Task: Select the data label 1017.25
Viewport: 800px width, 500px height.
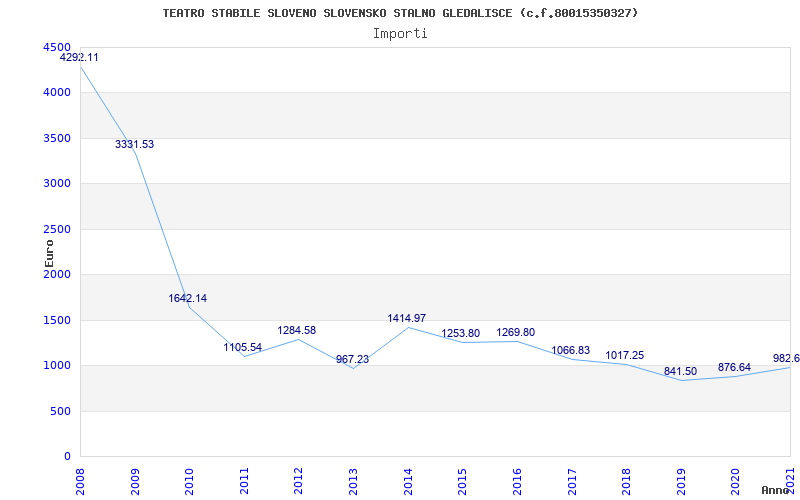Action: point(624,356)
